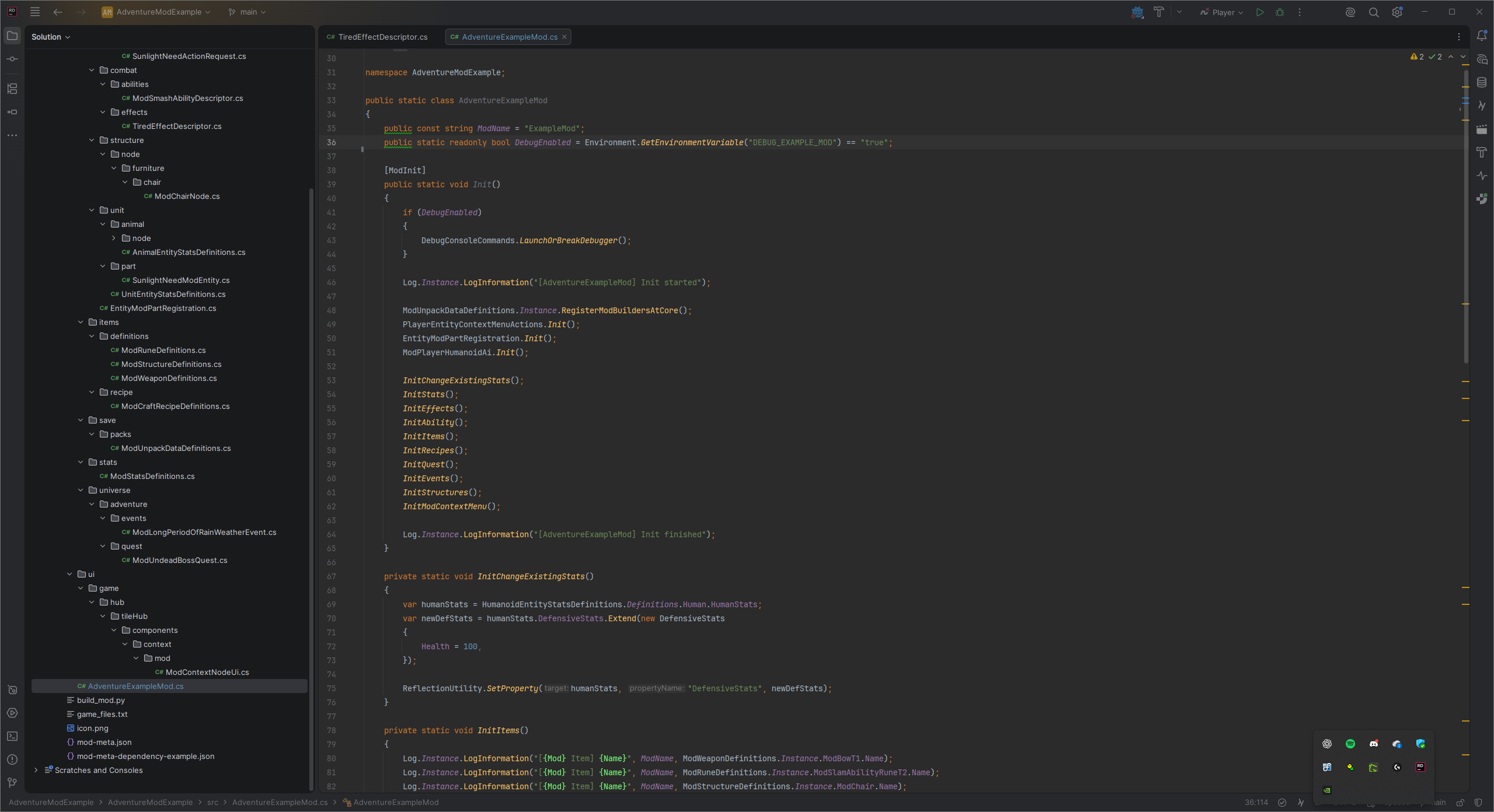Jump to next highlighted problem arrow
Viewport: 1494px width, 812px height.
(1463, 57)
